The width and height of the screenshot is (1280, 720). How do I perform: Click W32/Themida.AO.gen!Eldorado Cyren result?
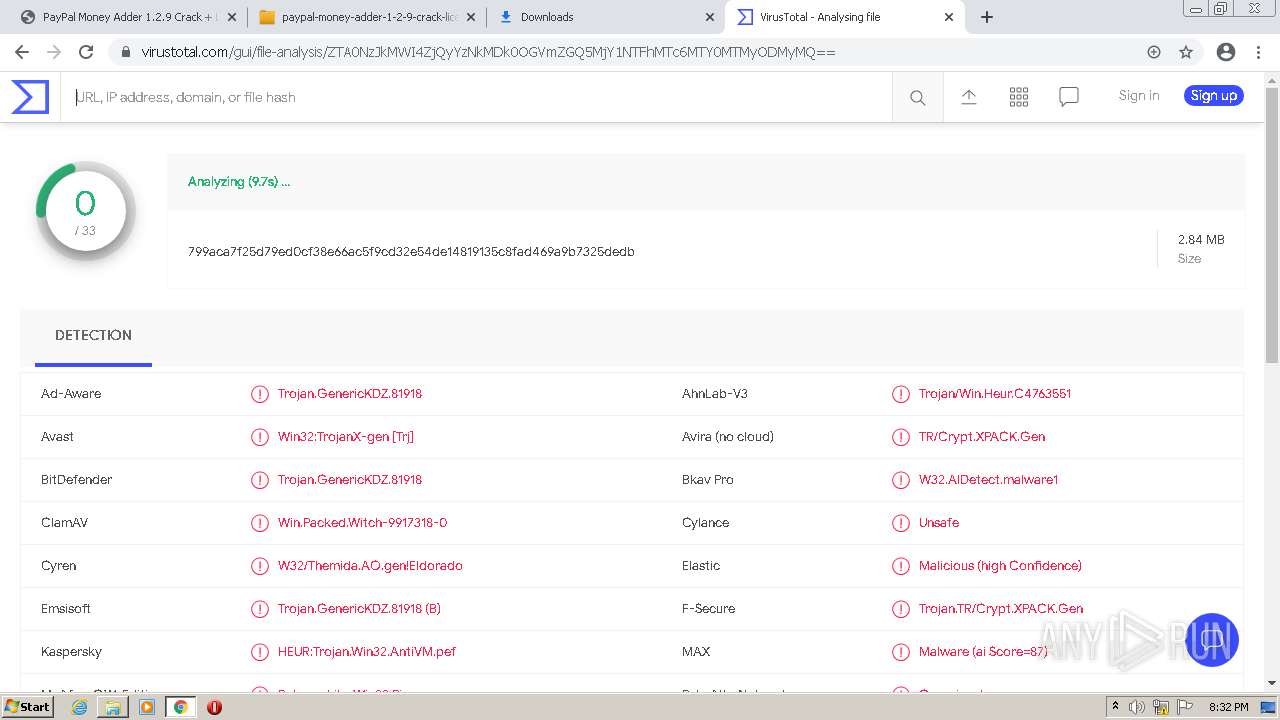(x=370, y=566)
